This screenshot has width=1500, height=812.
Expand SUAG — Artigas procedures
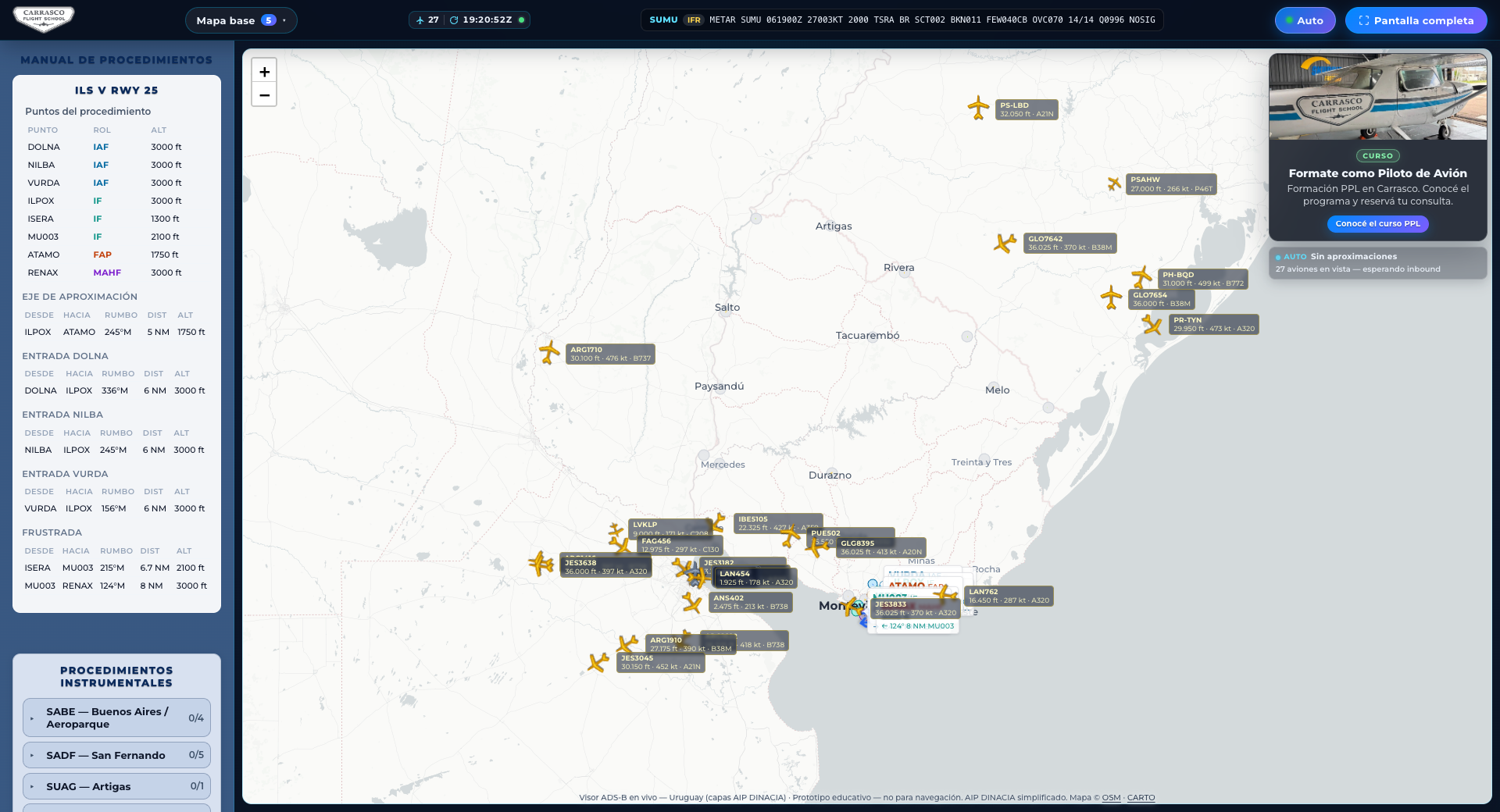[116, 786]
